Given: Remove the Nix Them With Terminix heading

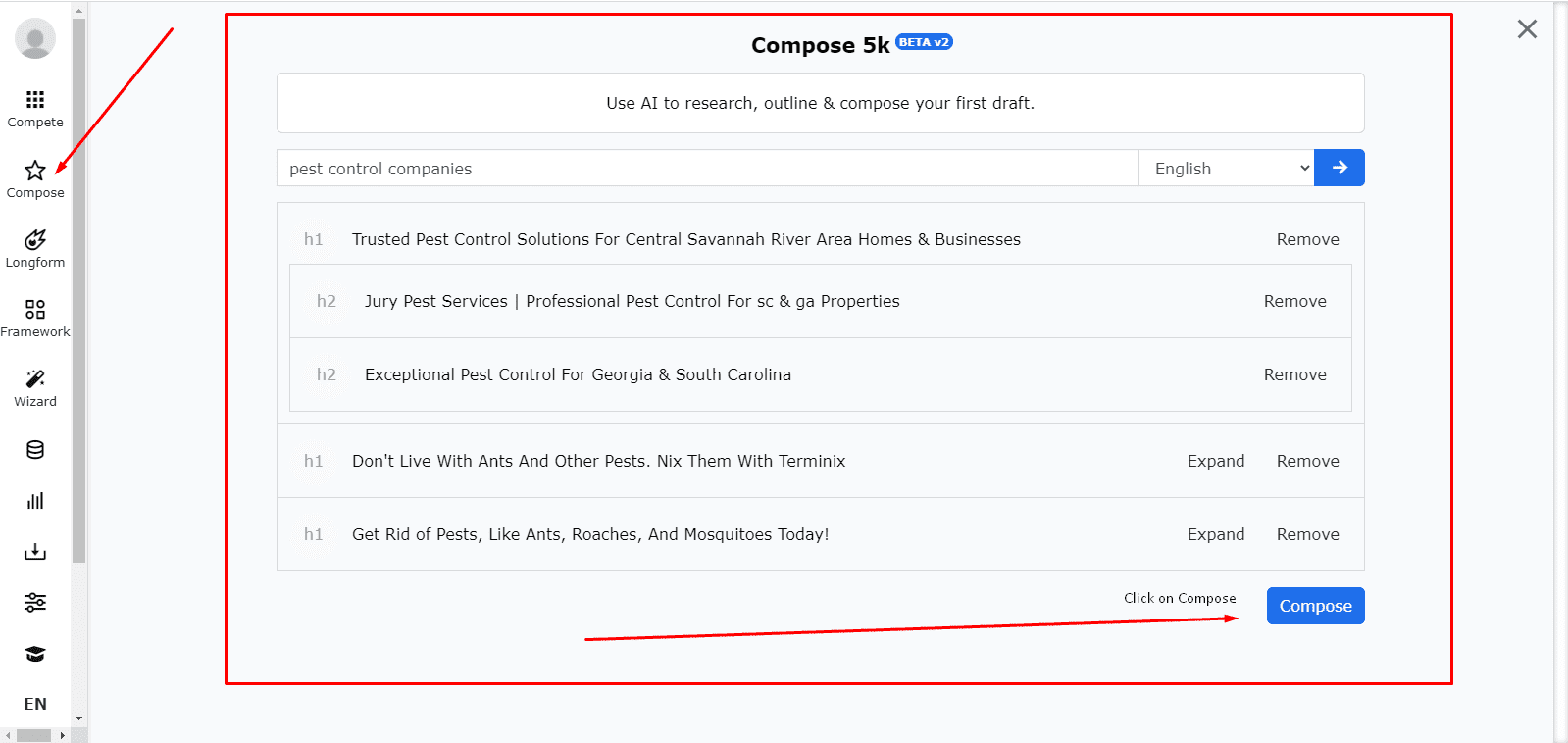Looking at the screenshot, I should coord(1307,461).
